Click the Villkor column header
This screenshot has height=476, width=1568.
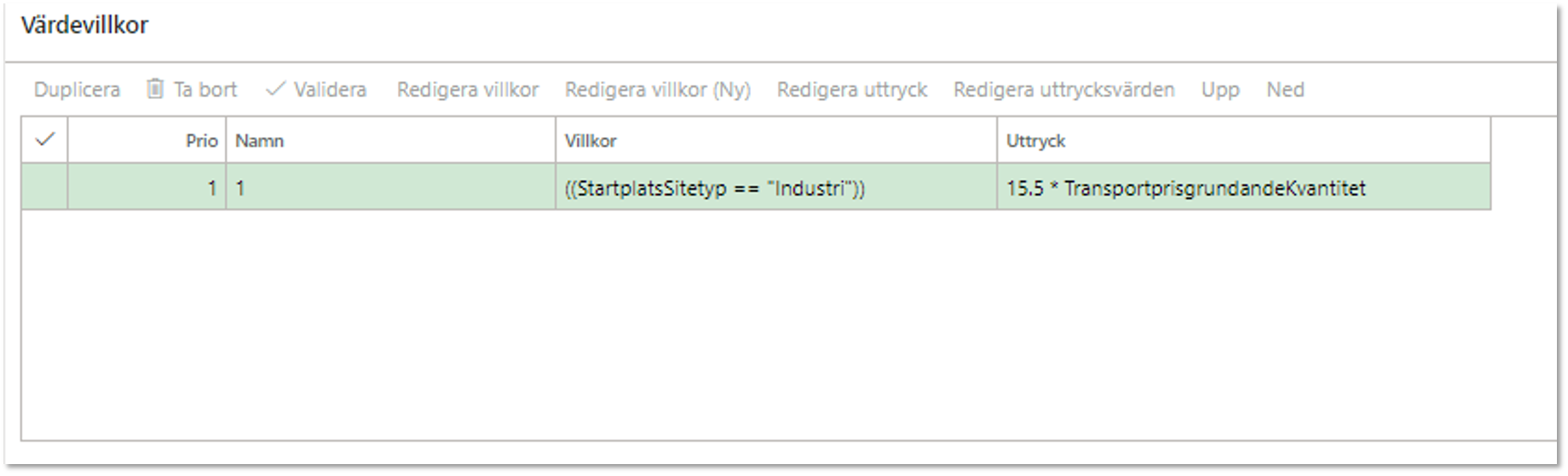click(x=776, y=140)
